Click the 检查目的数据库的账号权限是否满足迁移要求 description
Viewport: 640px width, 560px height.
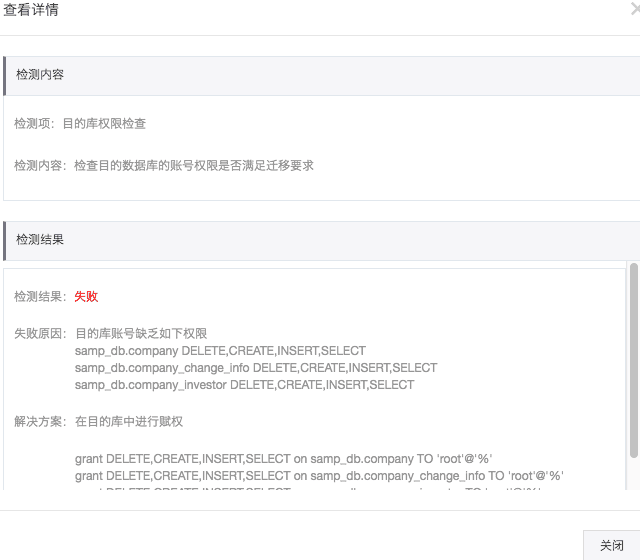(x=194, y=165)
